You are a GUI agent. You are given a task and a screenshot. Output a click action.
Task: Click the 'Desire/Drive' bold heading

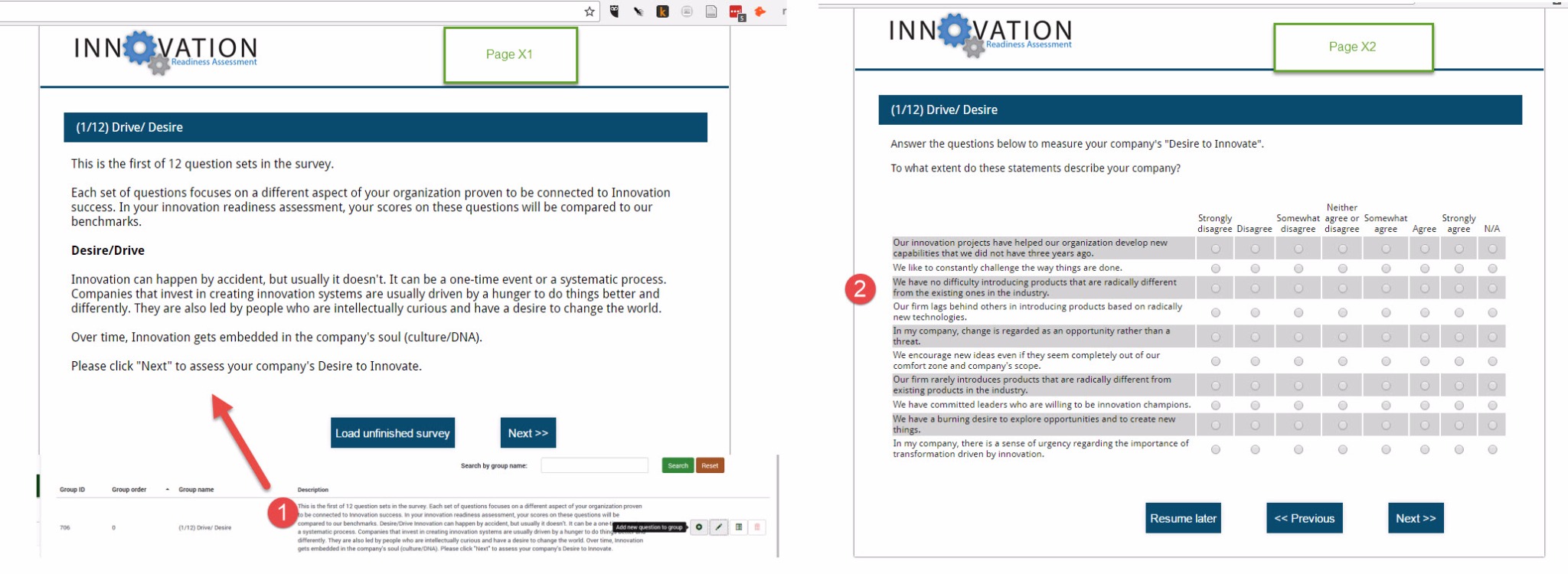coord(108,250)
